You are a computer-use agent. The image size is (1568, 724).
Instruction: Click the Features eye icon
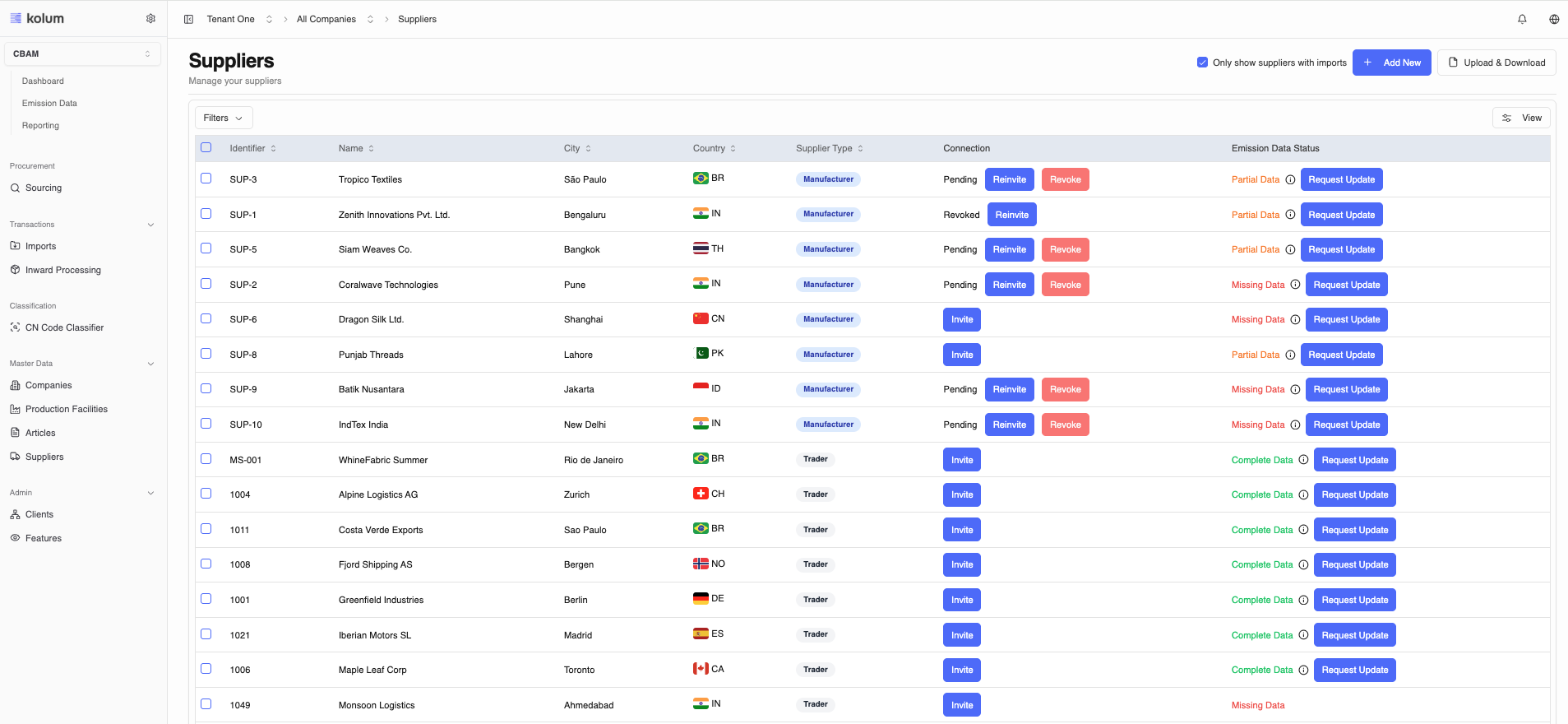click(15, 538)
